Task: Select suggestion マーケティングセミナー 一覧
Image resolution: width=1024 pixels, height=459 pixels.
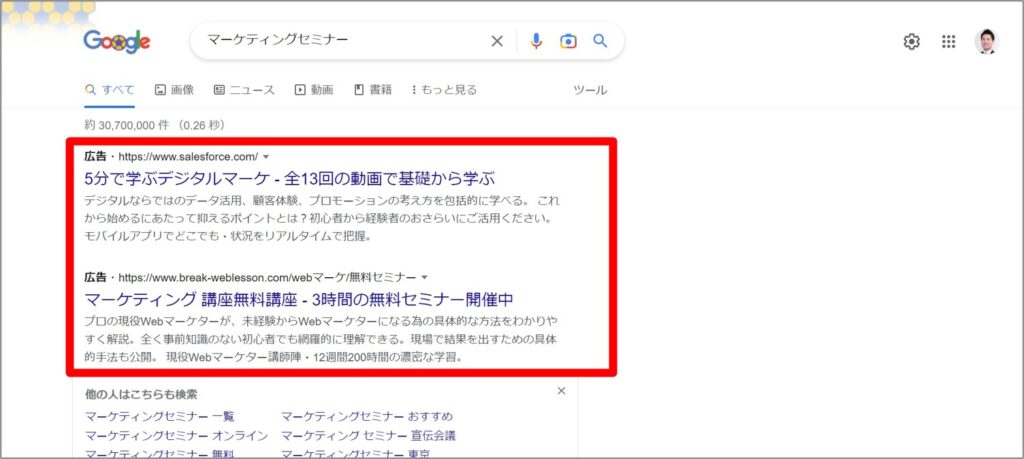Action: [159, 417]
